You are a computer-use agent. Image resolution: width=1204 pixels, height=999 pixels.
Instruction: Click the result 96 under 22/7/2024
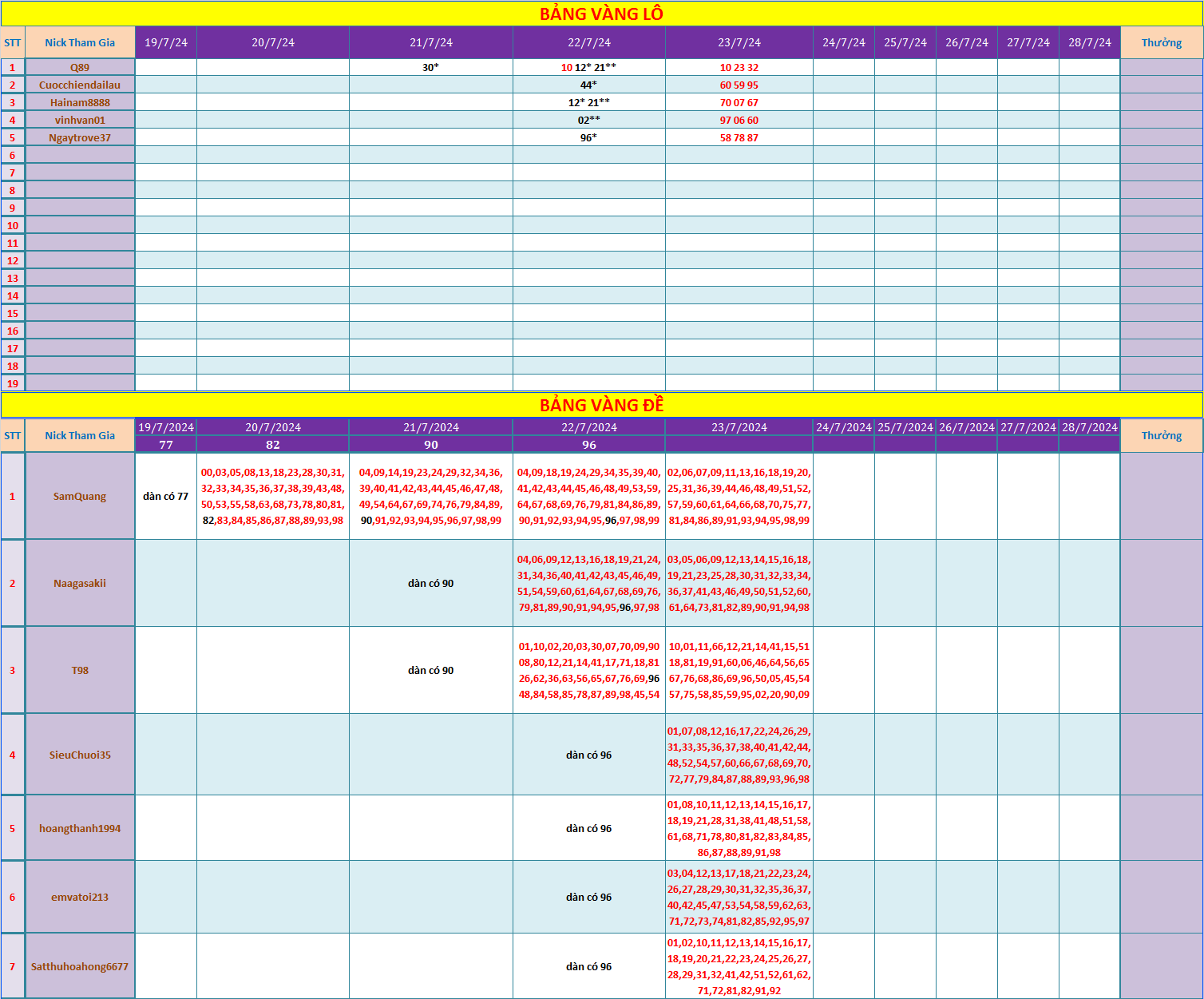click(x=589, y=444)
